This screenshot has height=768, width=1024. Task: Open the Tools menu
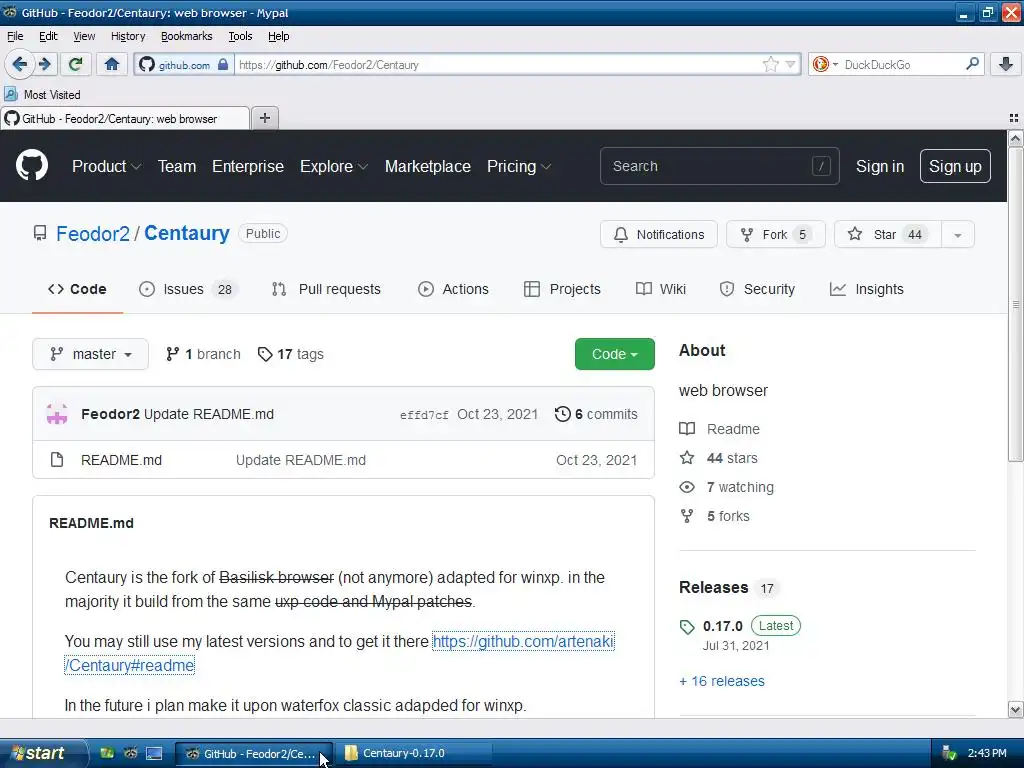coord(240,36)
